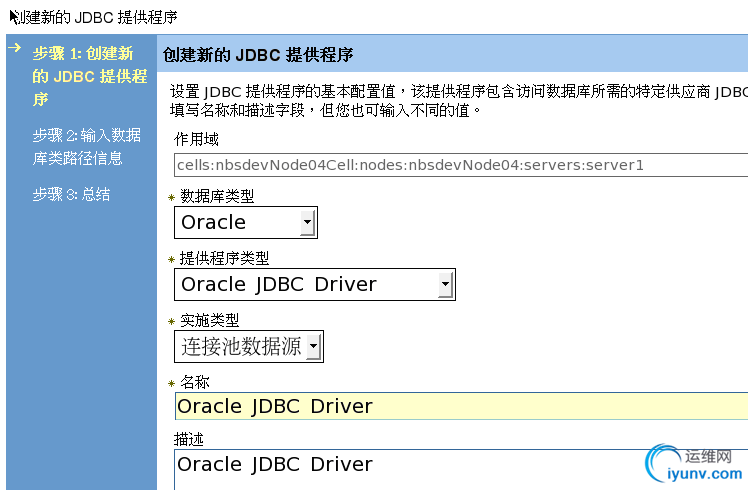The width and height of the screenshot is (748, 490).
Task: Open the 提供程序类型 Oracle JDBC Driver dropdown
Action: click(x=315, y=284)
